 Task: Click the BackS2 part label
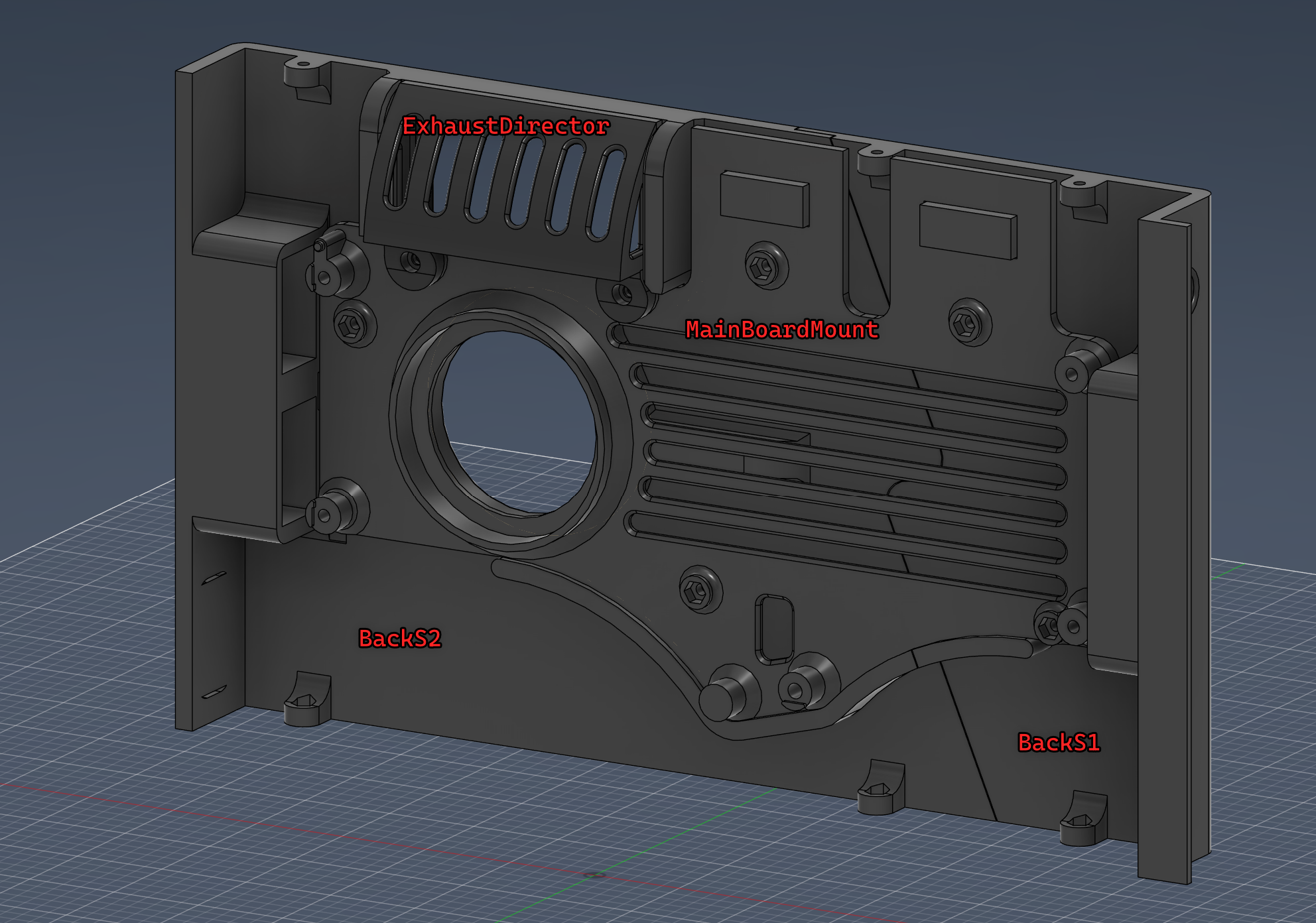[399, 639]
